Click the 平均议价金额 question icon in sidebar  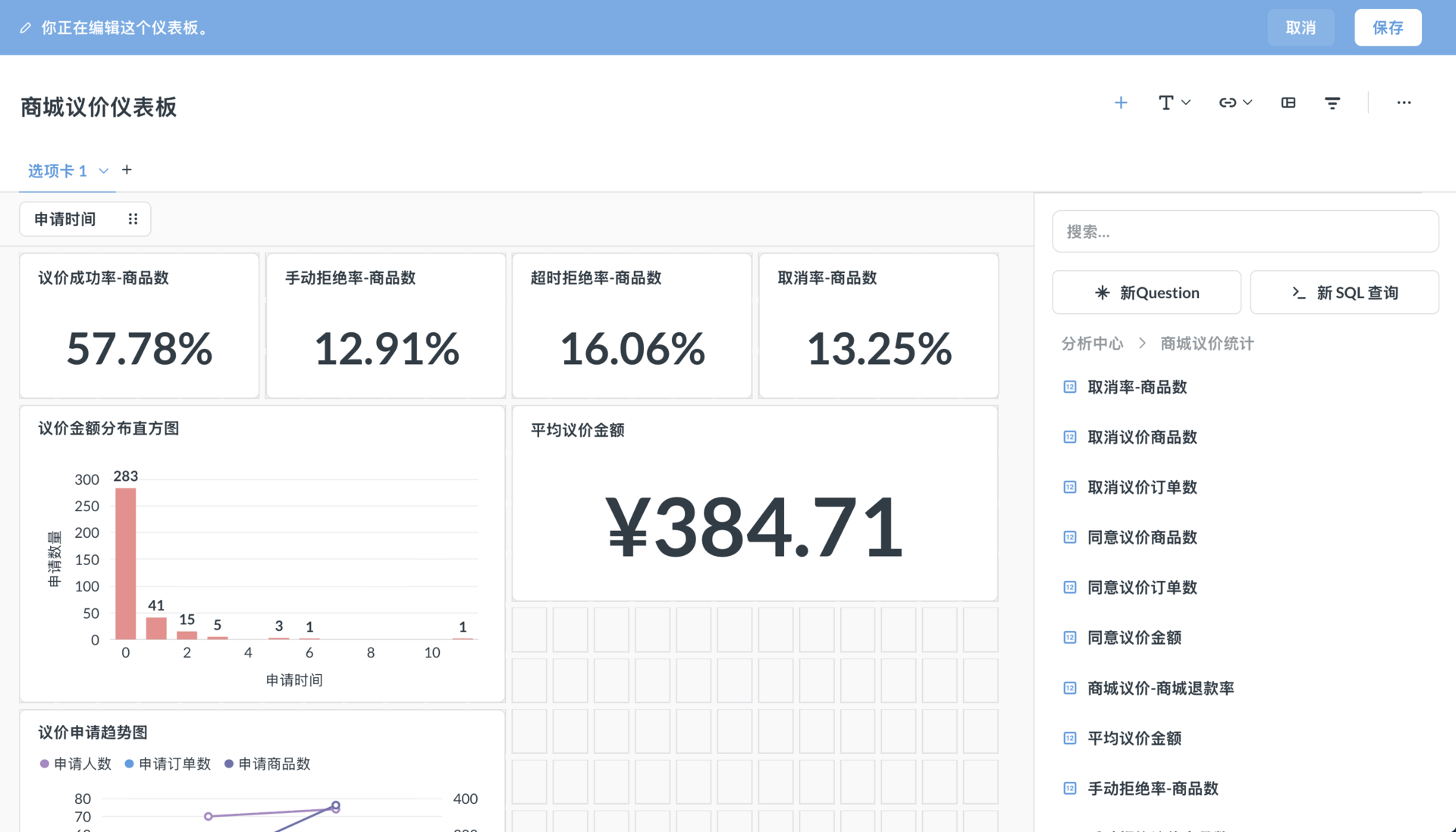[x=1069, y=738]
